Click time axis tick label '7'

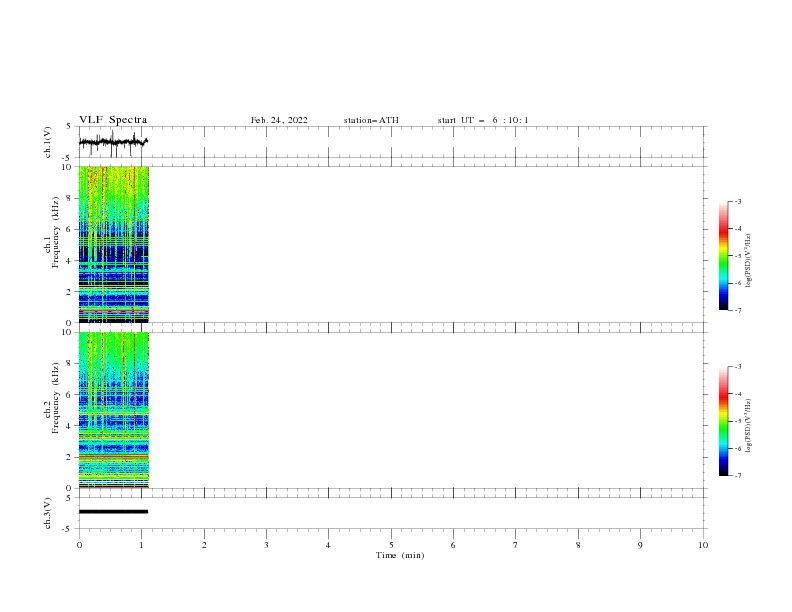(x=515, y=545)
